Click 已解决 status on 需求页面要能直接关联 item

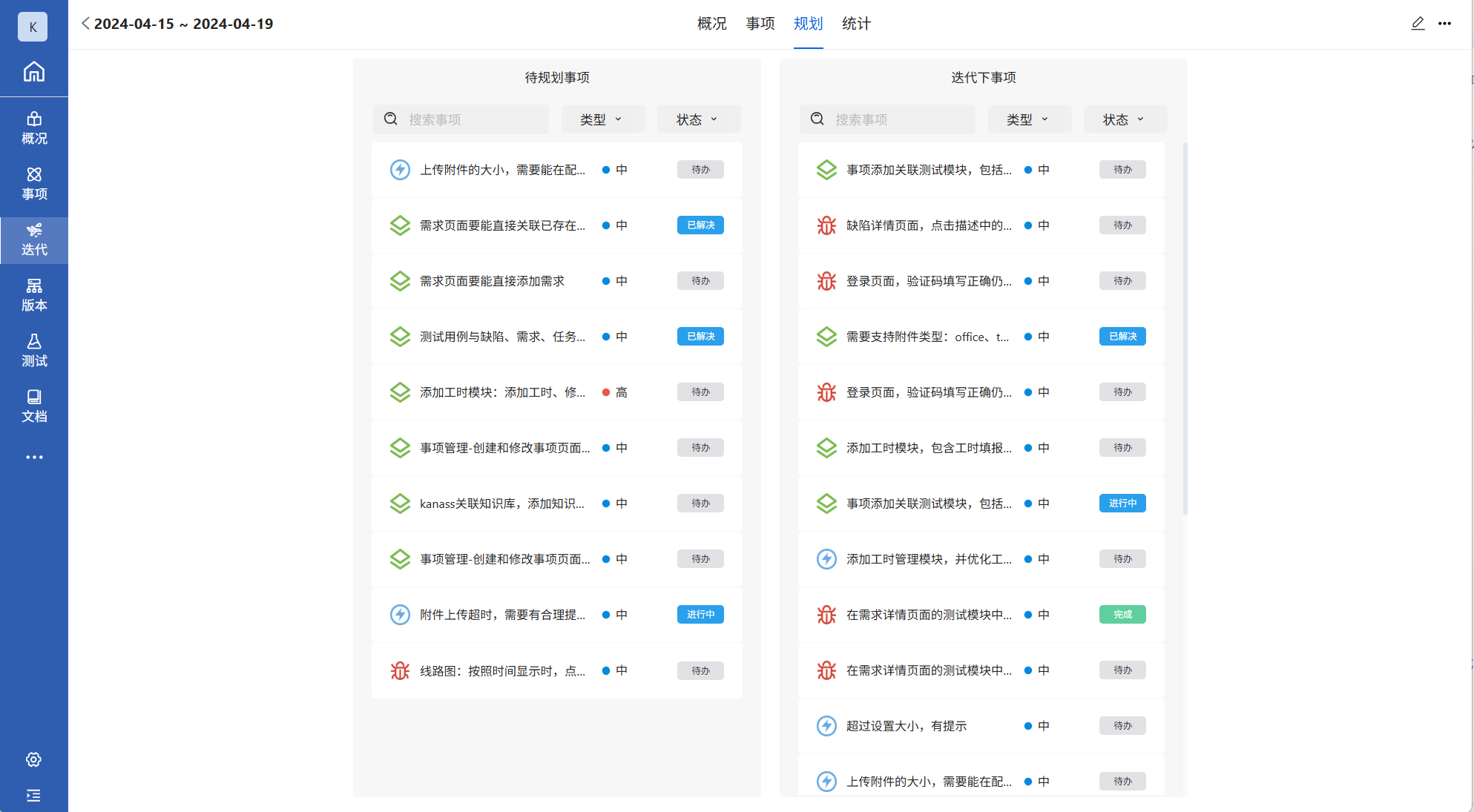coord(700,225)
